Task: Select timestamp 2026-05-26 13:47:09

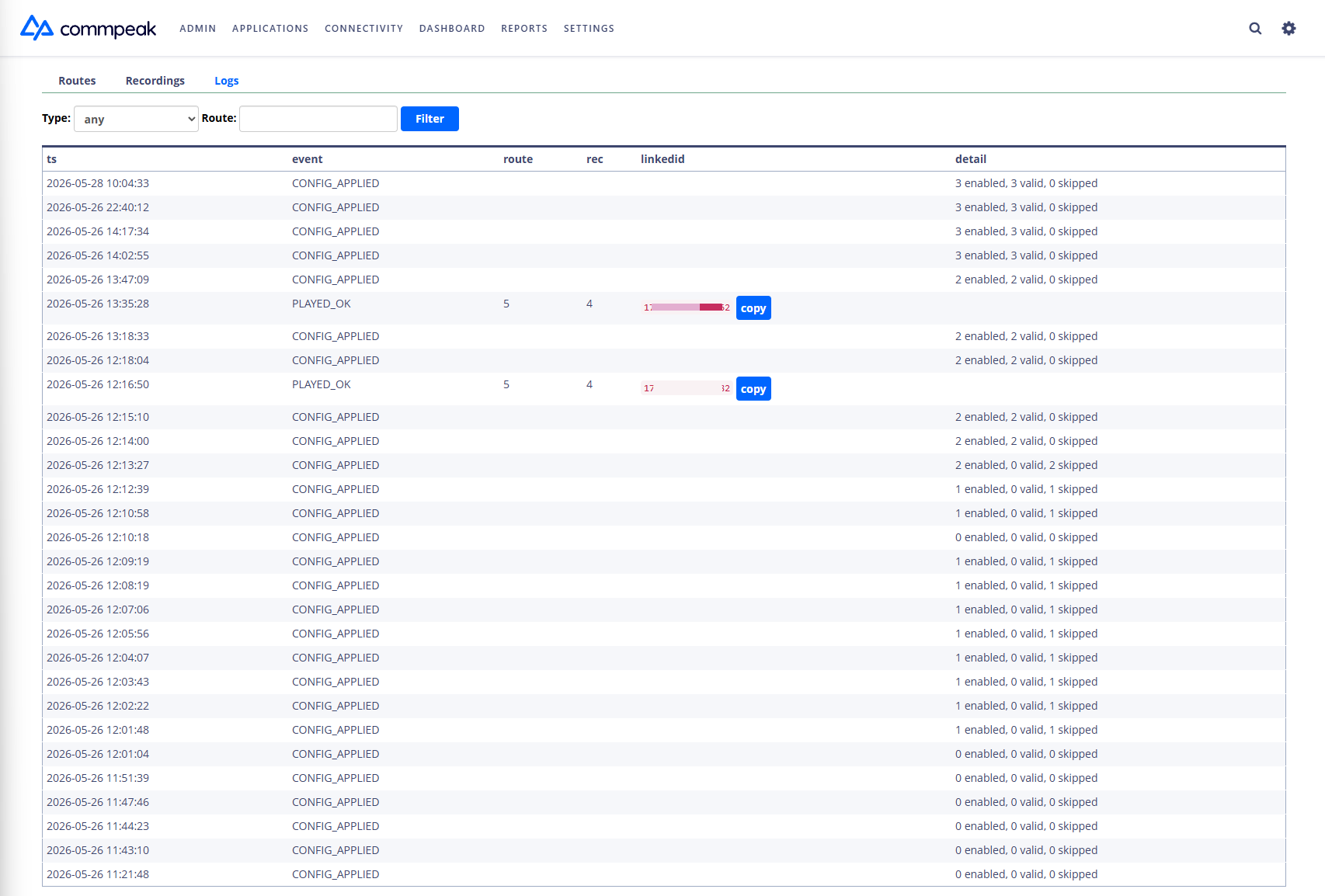Action: 98,280
